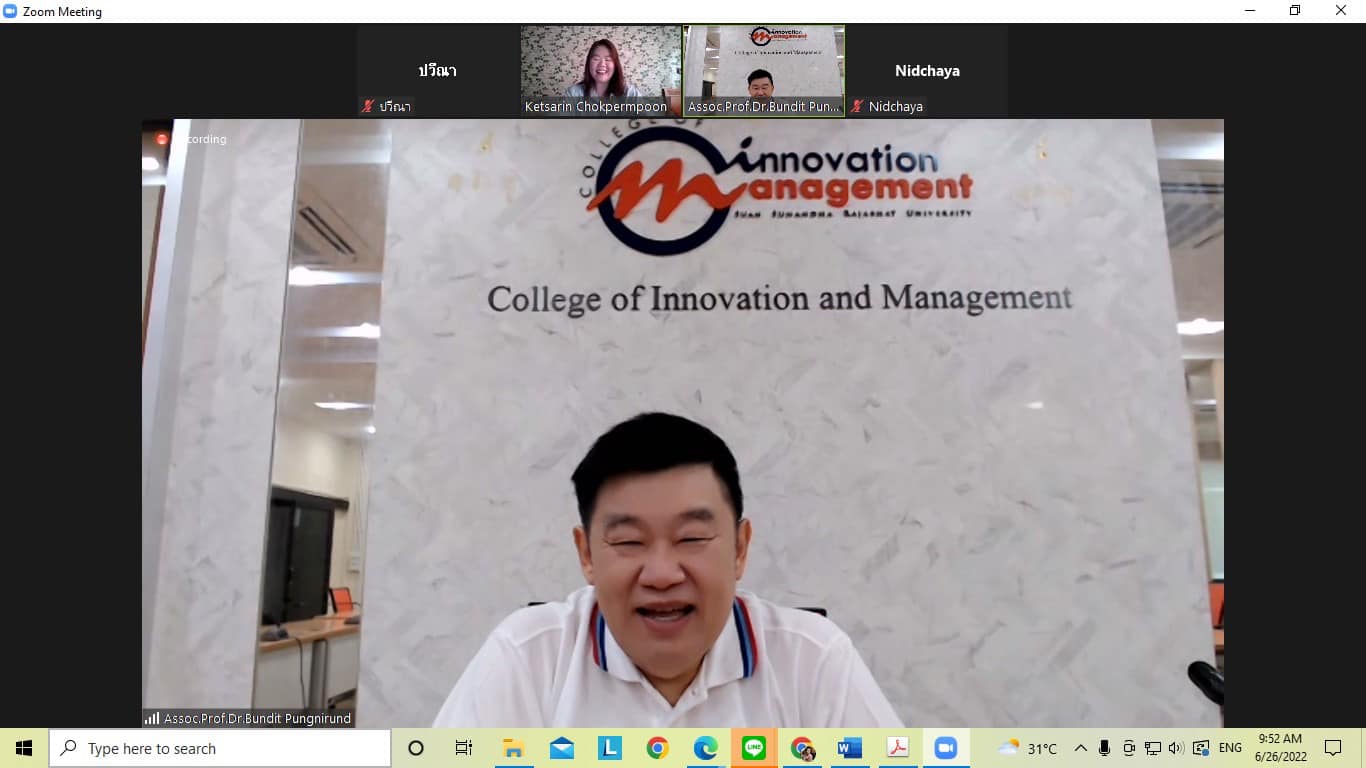This screenshot has height=768, width=1366.
Task: Select the Nidchaya participant tile
Action: coord(927,70)
